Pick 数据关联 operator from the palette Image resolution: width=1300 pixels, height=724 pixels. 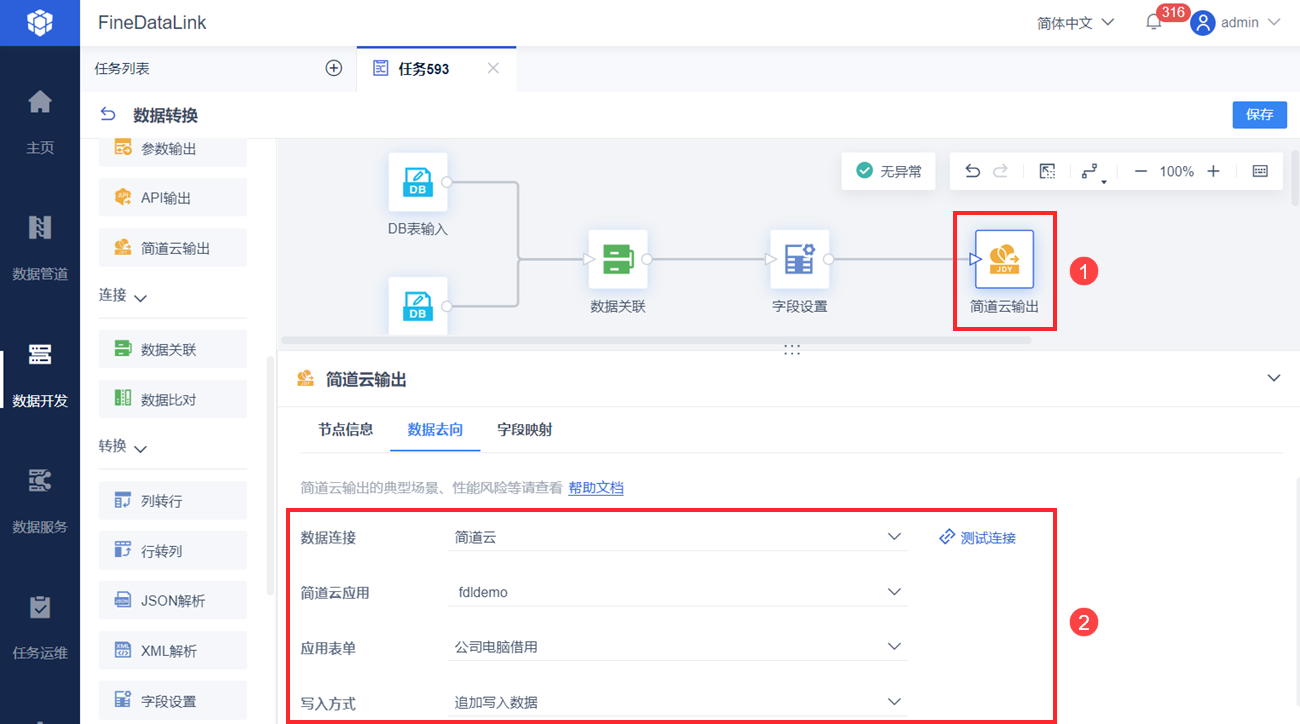pos(173,349)
